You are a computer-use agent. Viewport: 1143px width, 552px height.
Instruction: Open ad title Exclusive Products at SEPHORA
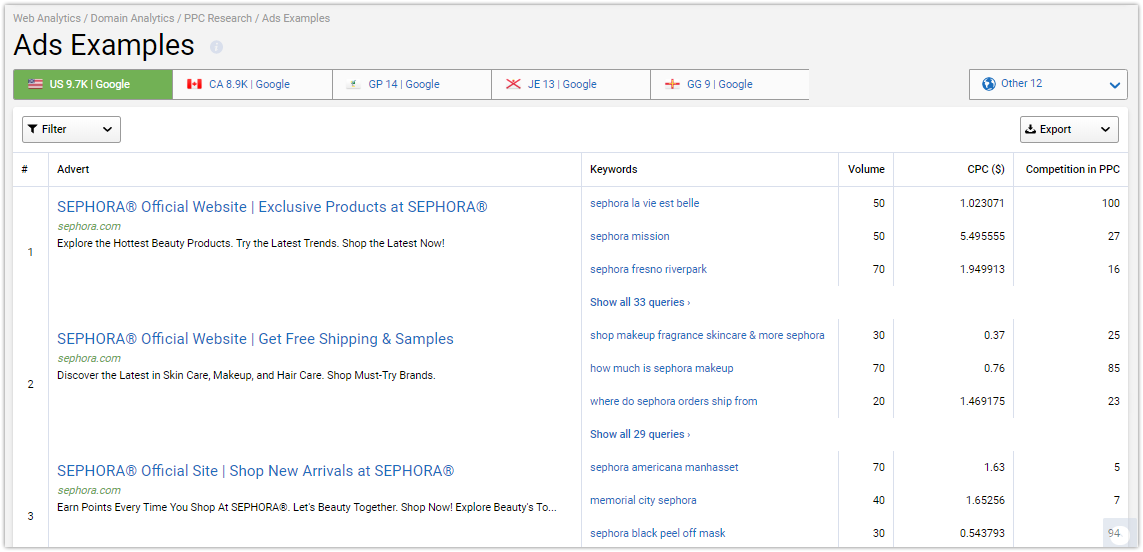coord(272,207)
